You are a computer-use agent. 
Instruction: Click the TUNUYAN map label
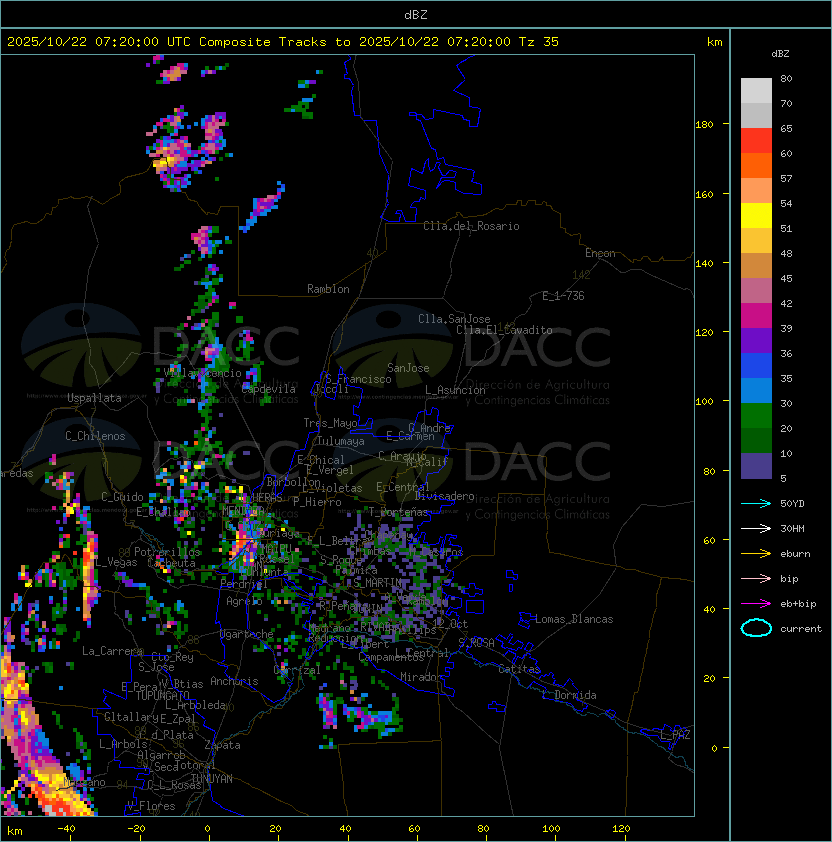pyautogui.click(x=212, y=779)
